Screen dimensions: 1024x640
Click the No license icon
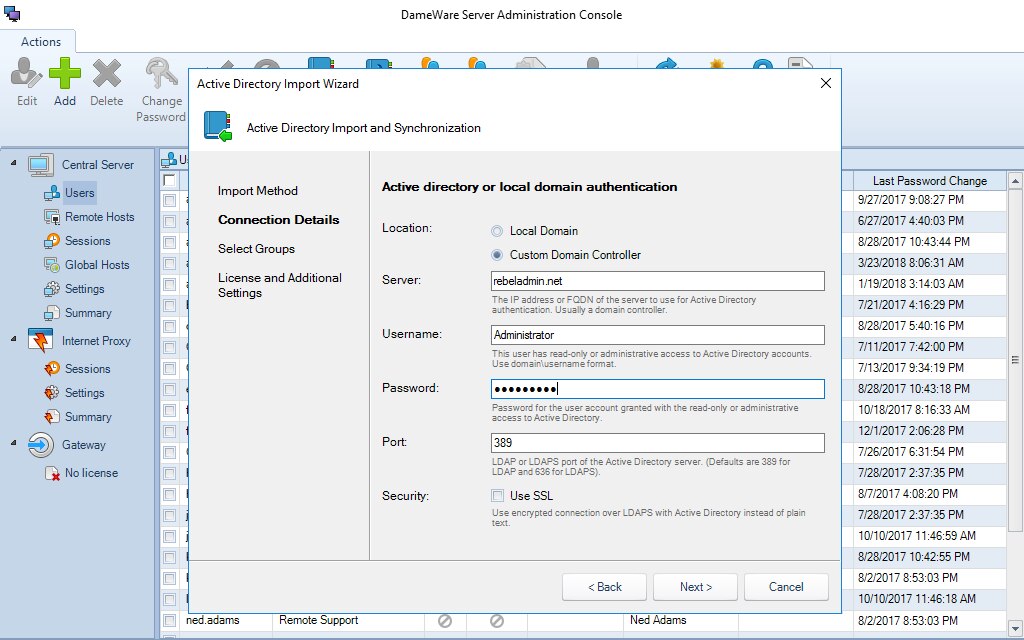pos(51,472)
